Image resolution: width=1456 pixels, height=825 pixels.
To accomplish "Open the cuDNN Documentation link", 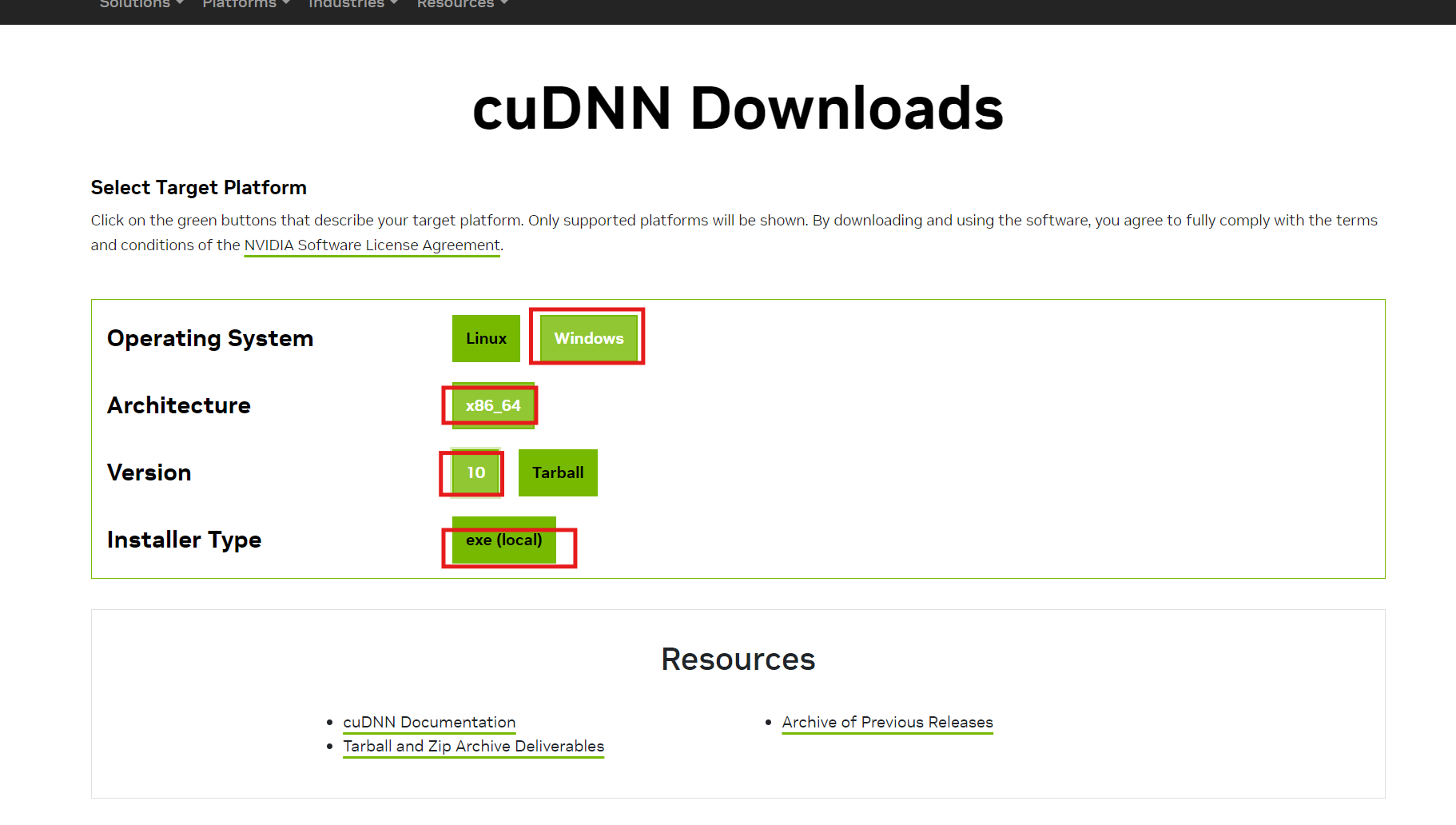I will pos(429,723).
